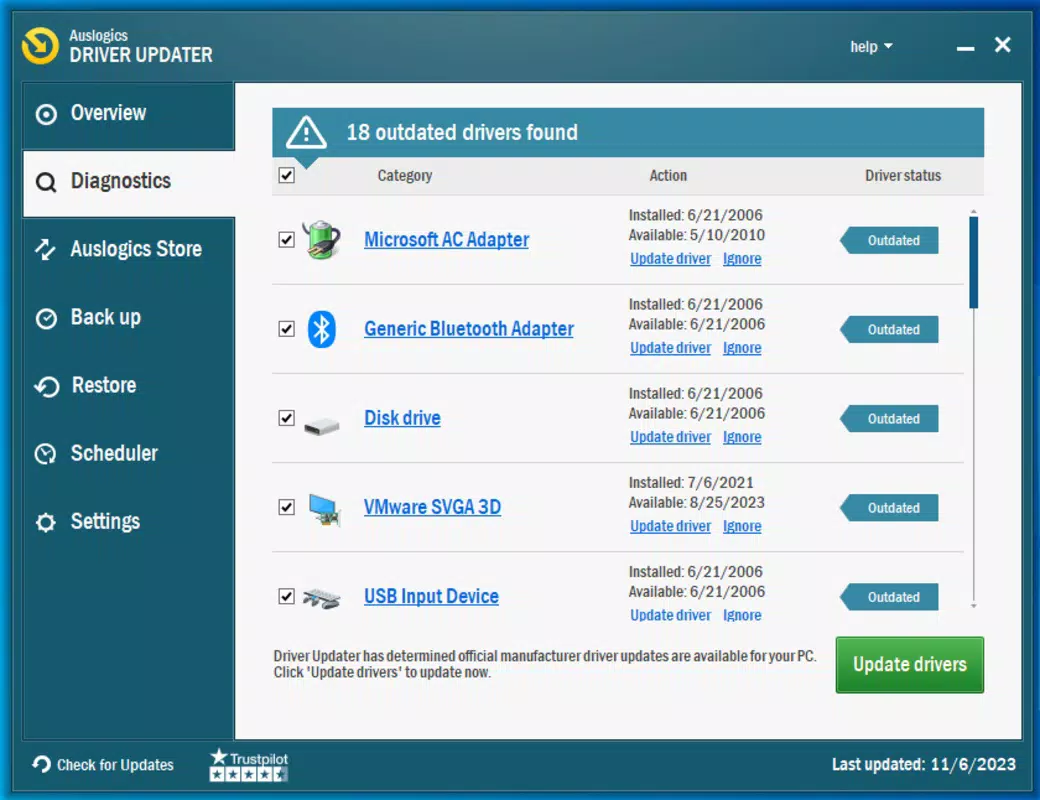Click the Bluetooth icon beside Generic Bluetooth Adapter
The width and height of the screenshot is (1040, 800).
pos(322,329)
